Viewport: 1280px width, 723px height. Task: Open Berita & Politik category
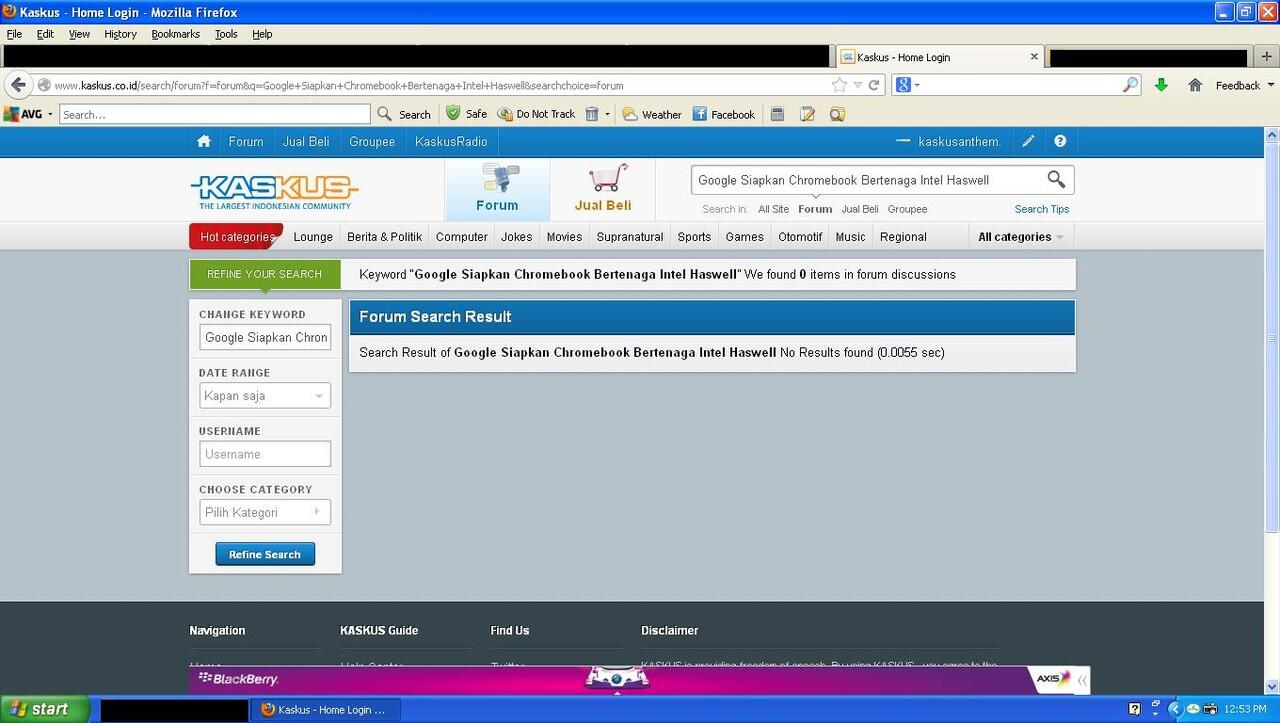(x=385, y=237)
